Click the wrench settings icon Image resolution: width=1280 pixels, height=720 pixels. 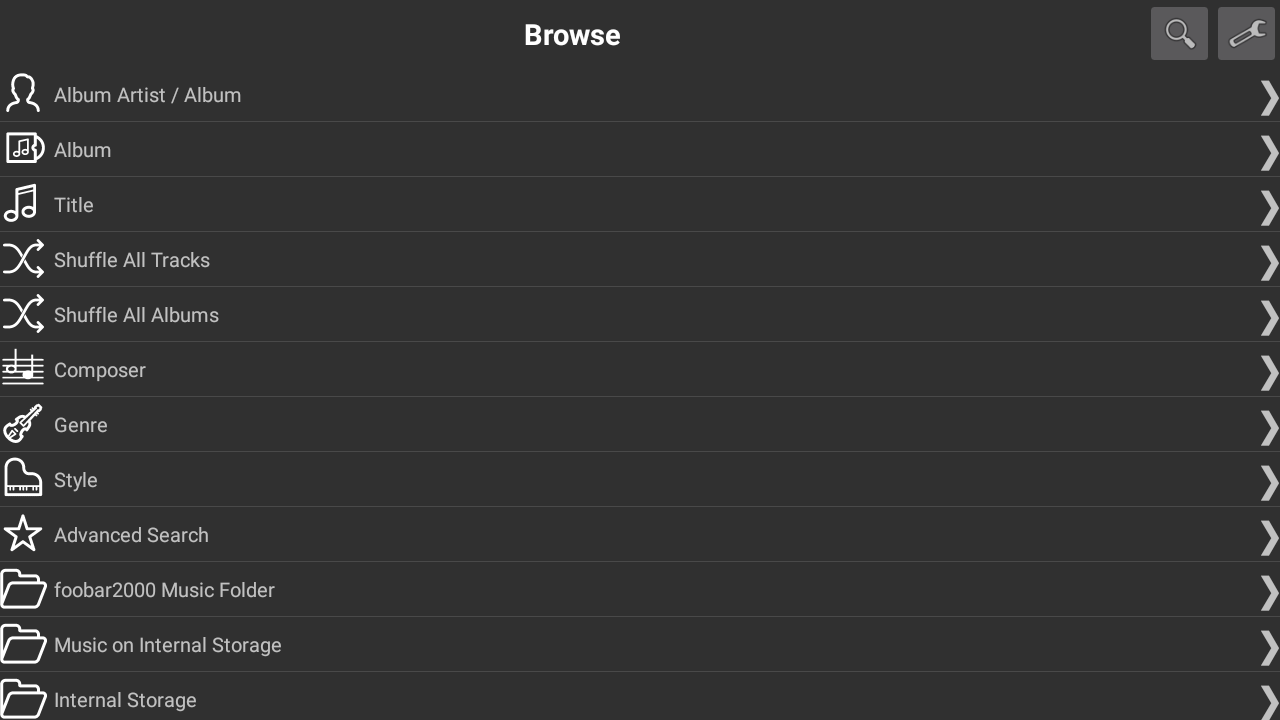[x=1246, y=33]
